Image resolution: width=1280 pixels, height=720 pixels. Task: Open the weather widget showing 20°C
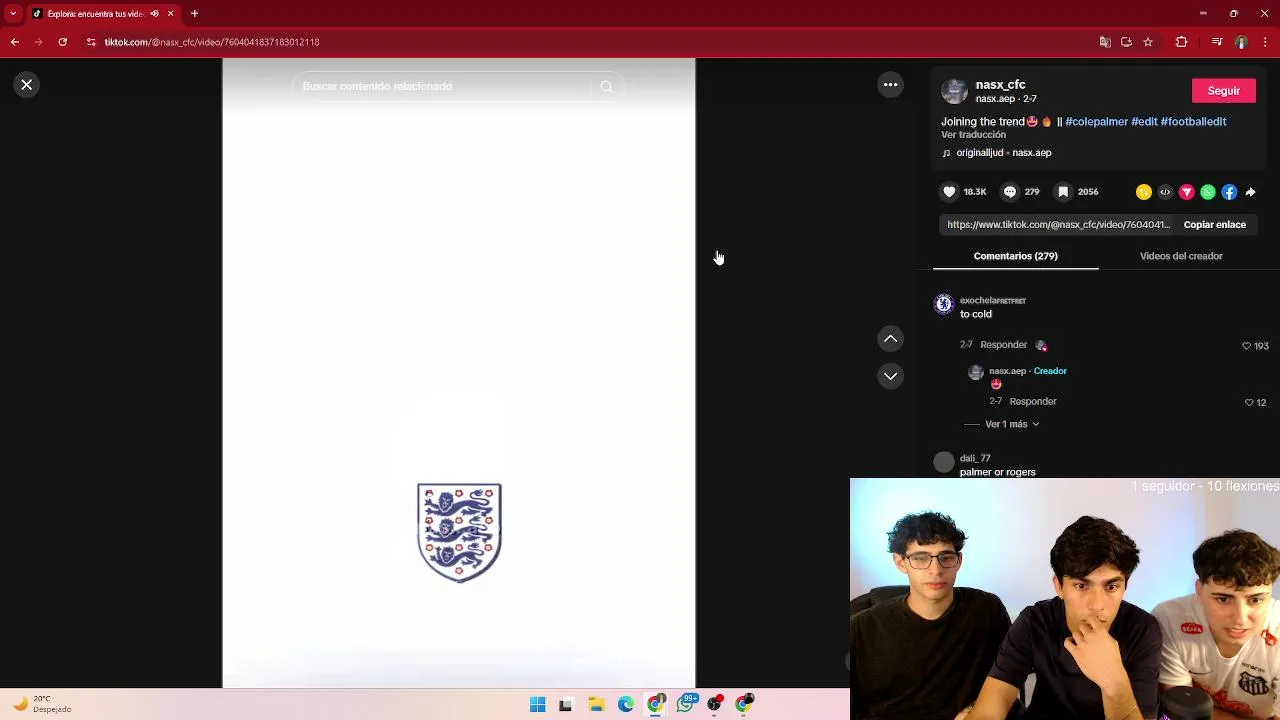tap(41, 704)
